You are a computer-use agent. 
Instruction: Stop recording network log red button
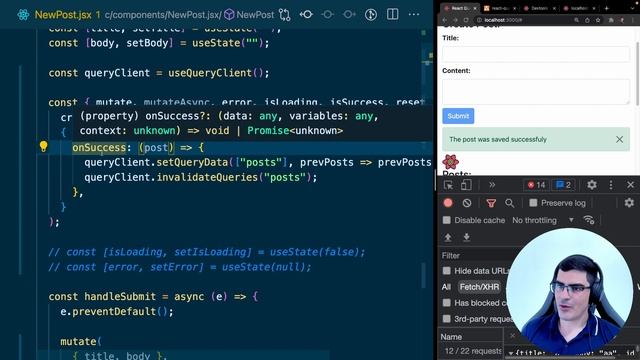(x=448, y=203)
